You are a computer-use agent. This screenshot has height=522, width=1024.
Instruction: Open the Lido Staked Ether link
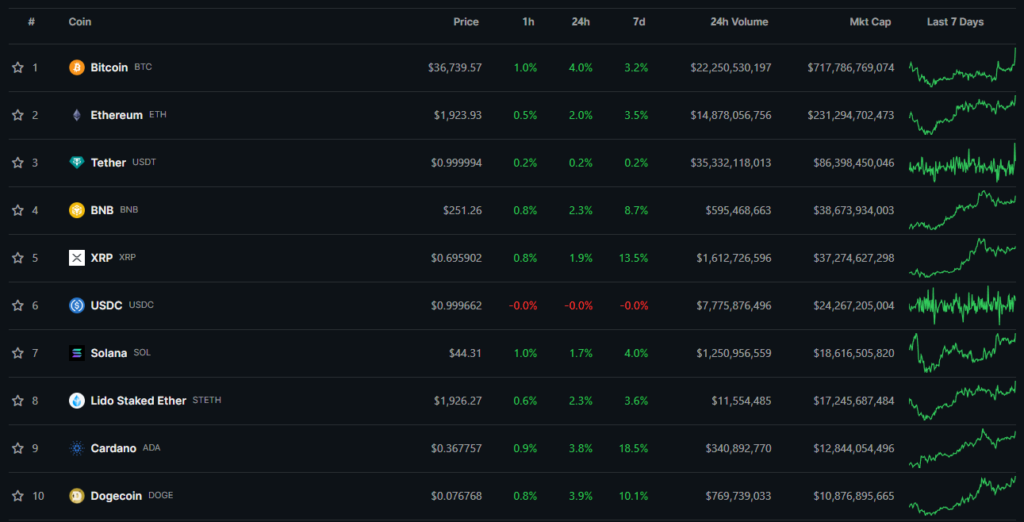click(x=138, y=401)
